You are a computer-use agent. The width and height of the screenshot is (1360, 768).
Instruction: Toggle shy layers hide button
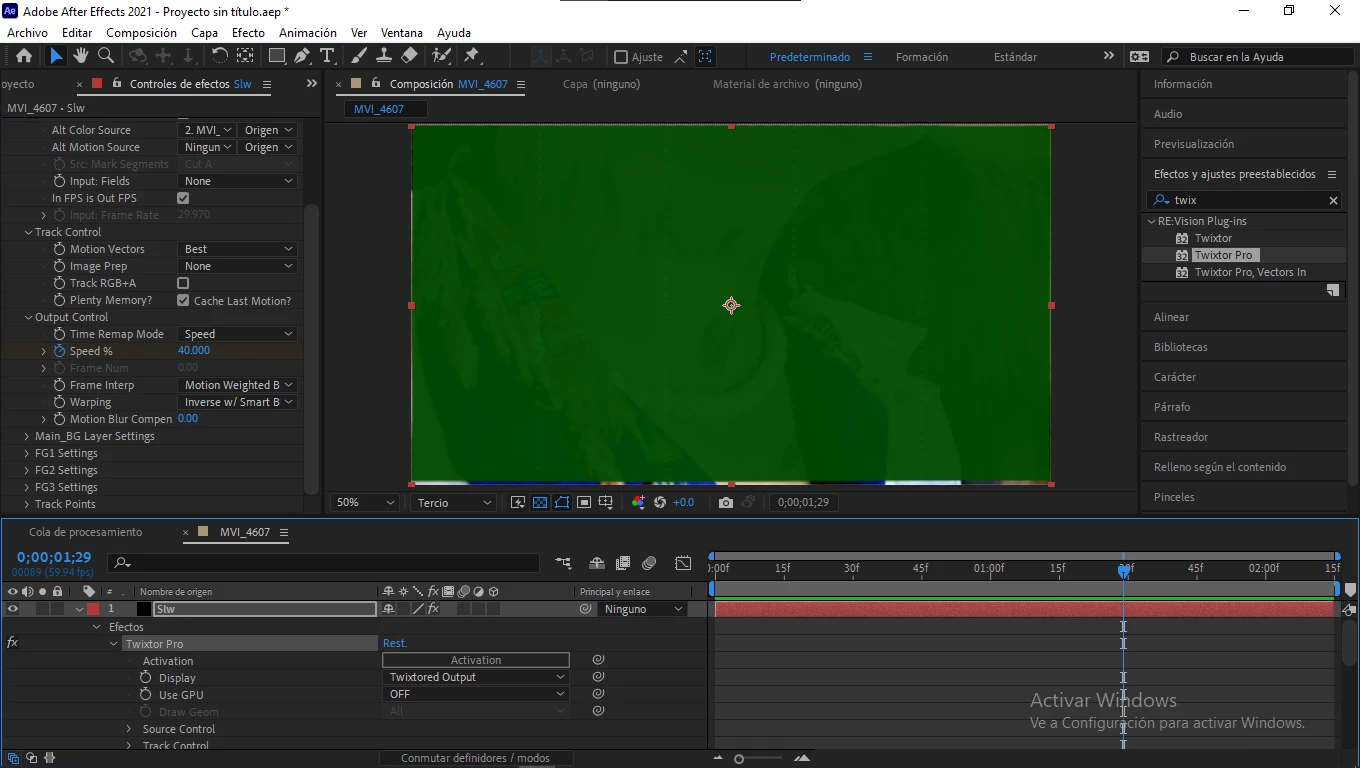597,563
